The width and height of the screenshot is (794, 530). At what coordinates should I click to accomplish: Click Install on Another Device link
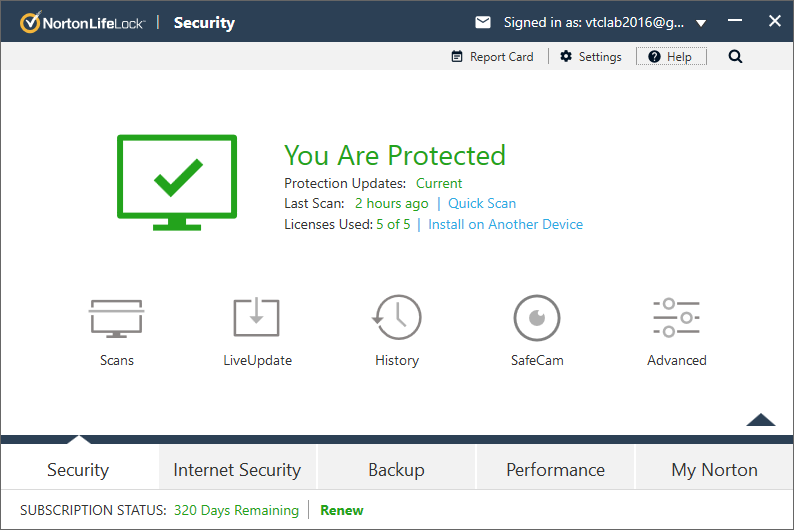[x=505, y=224]
